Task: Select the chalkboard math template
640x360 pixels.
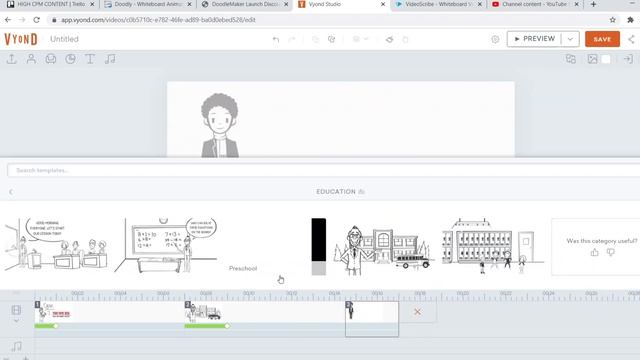Action: coord(165,245)
